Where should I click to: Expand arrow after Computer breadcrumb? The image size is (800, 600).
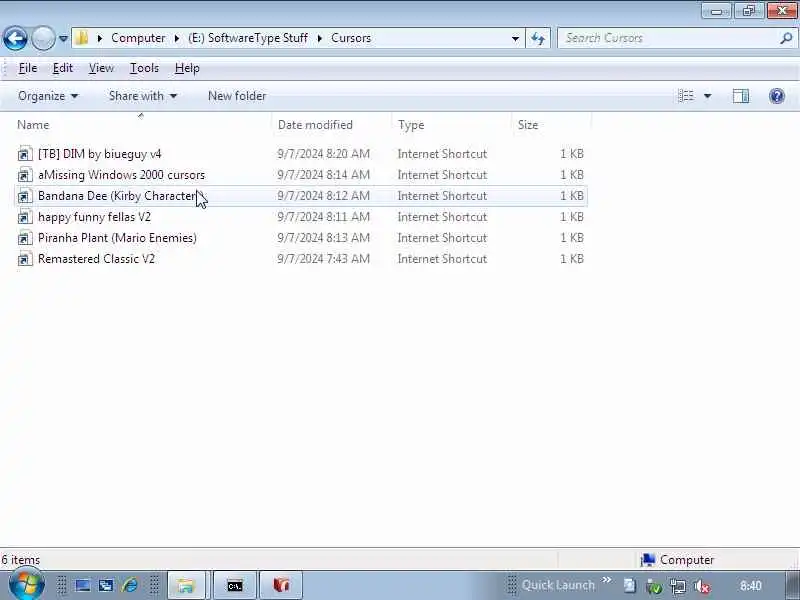tap(177, 38)
